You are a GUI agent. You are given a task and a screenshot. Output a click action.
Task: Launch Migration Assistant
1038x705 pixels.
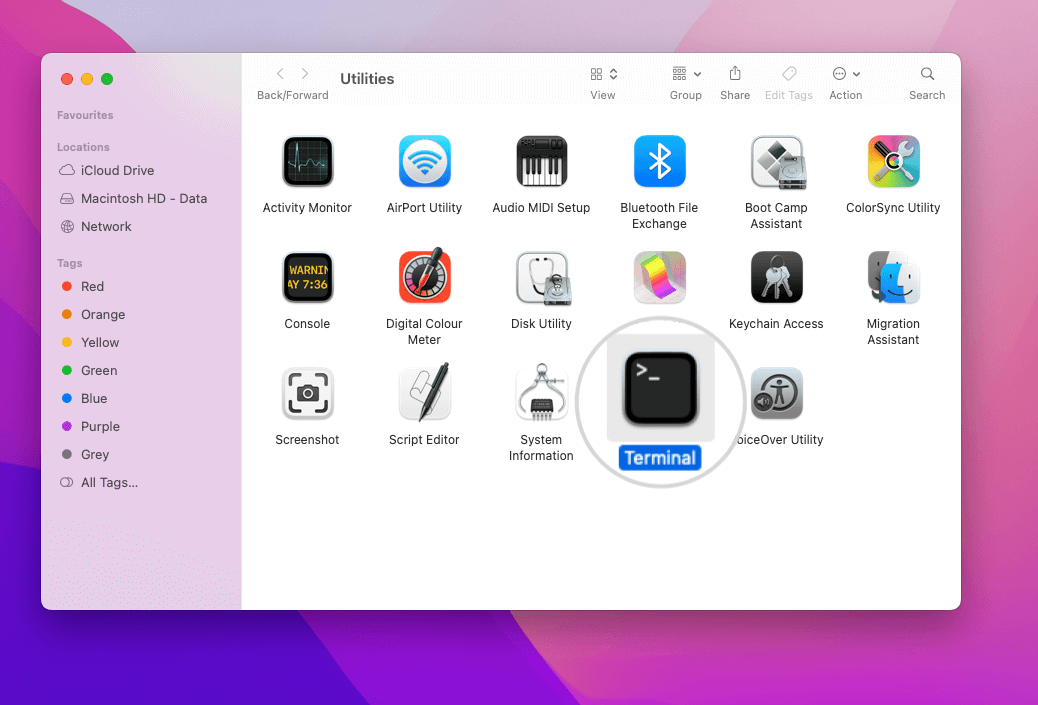click(x=893, y=277)
